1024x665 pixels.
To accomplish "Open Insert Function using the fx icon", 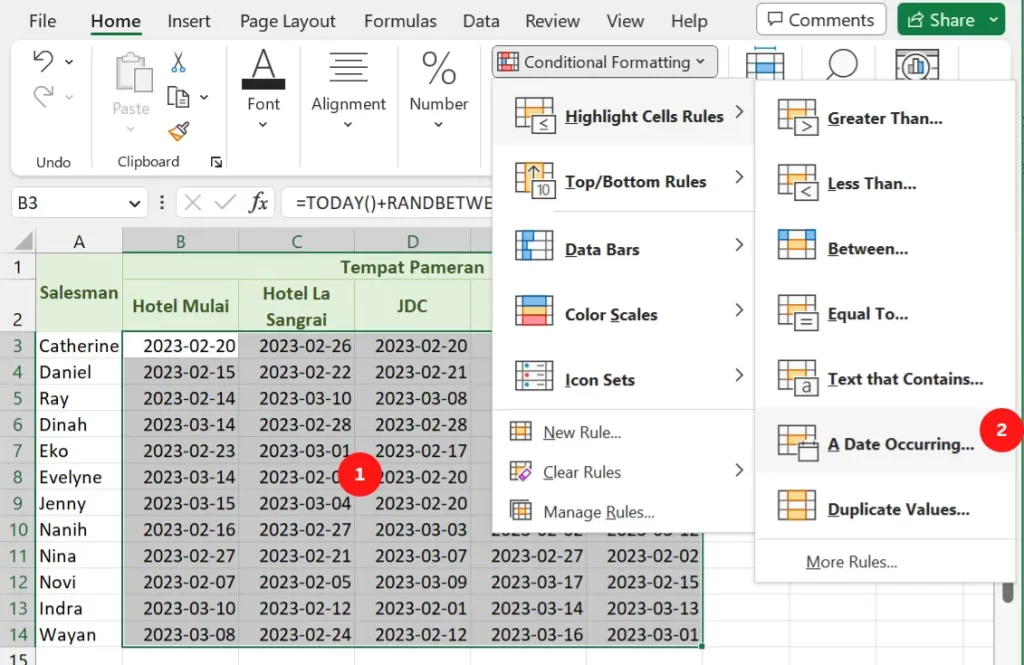I will (258, 202).
